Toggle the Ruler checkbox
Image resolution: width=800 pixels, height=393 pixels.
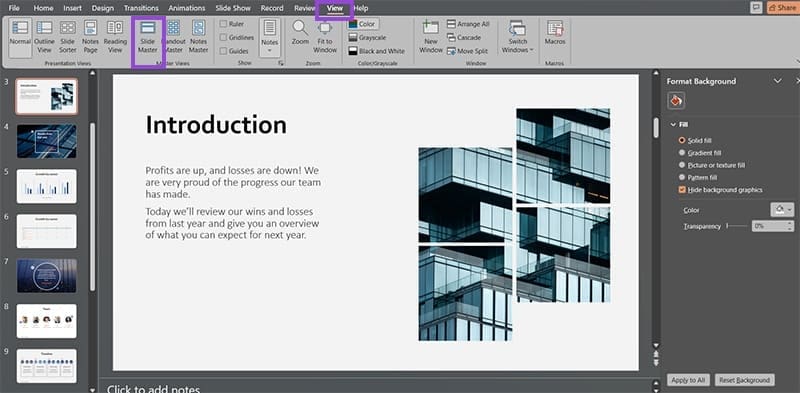pyautogui.click(x=223, y=24)
